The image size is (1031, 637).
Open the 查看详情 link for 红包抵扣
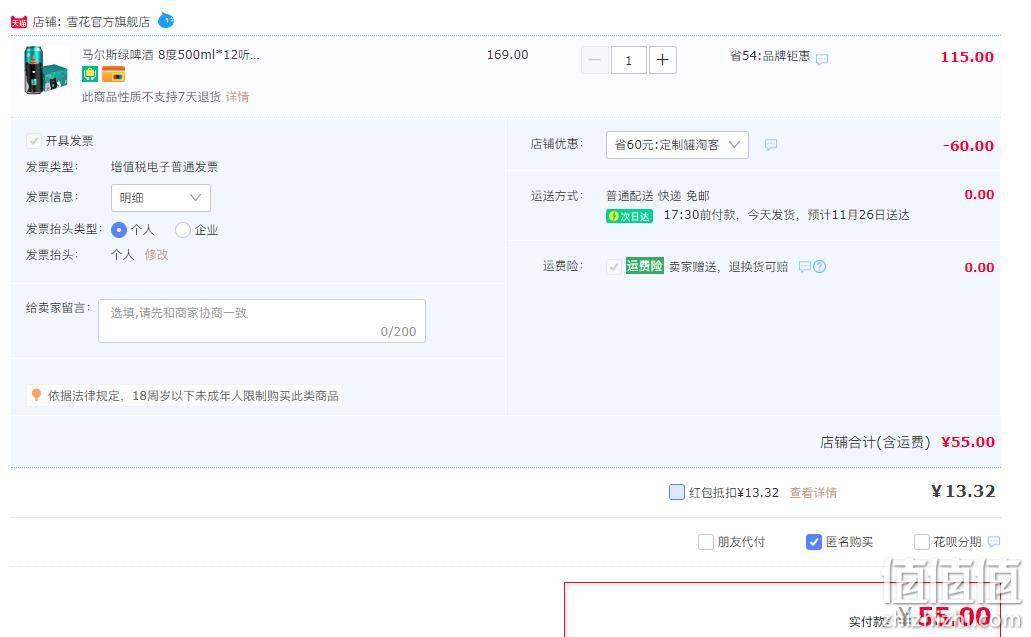click(x=813, y=492)
